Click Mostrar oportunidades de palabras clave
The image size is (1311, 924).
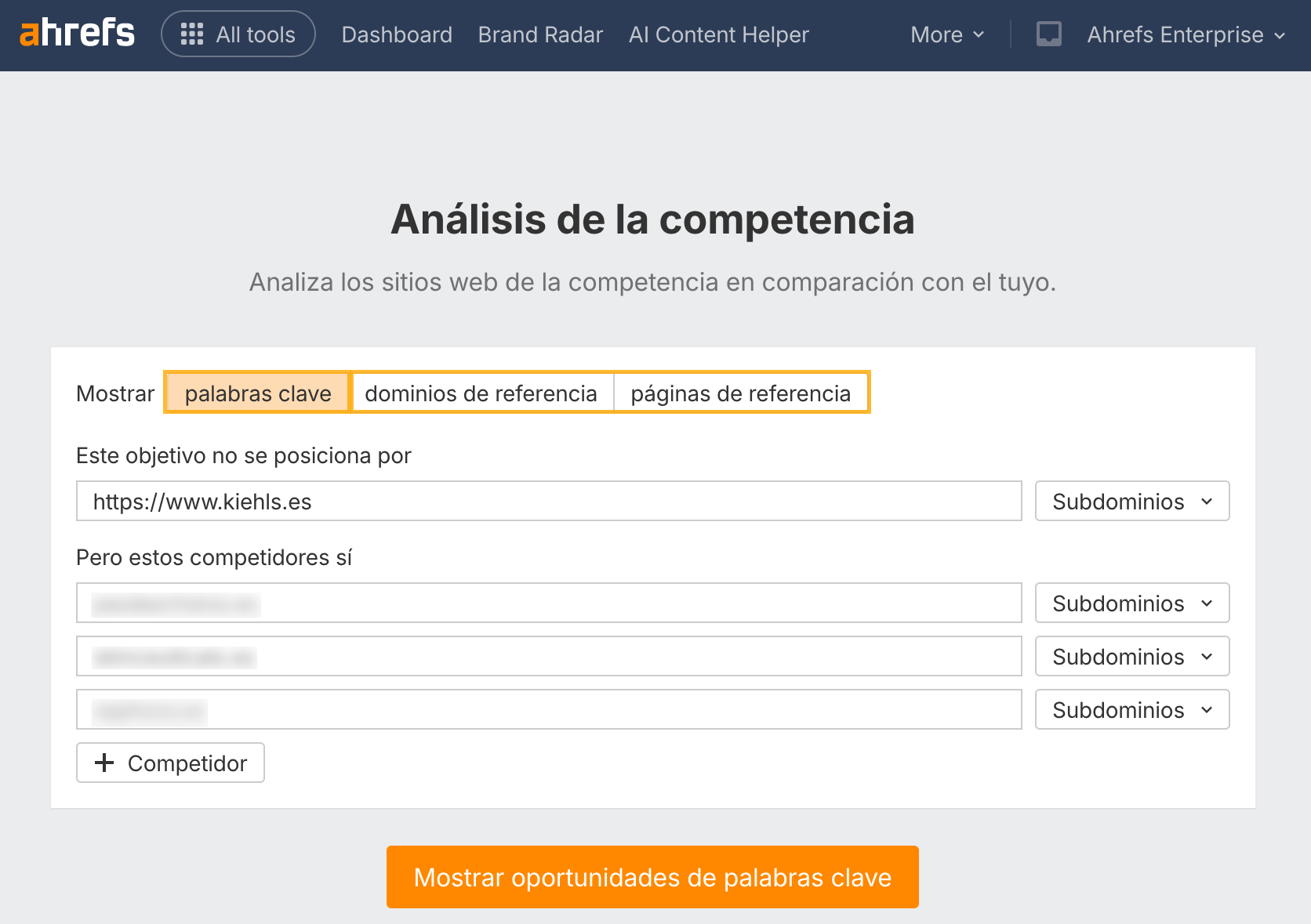coord(652,877)
